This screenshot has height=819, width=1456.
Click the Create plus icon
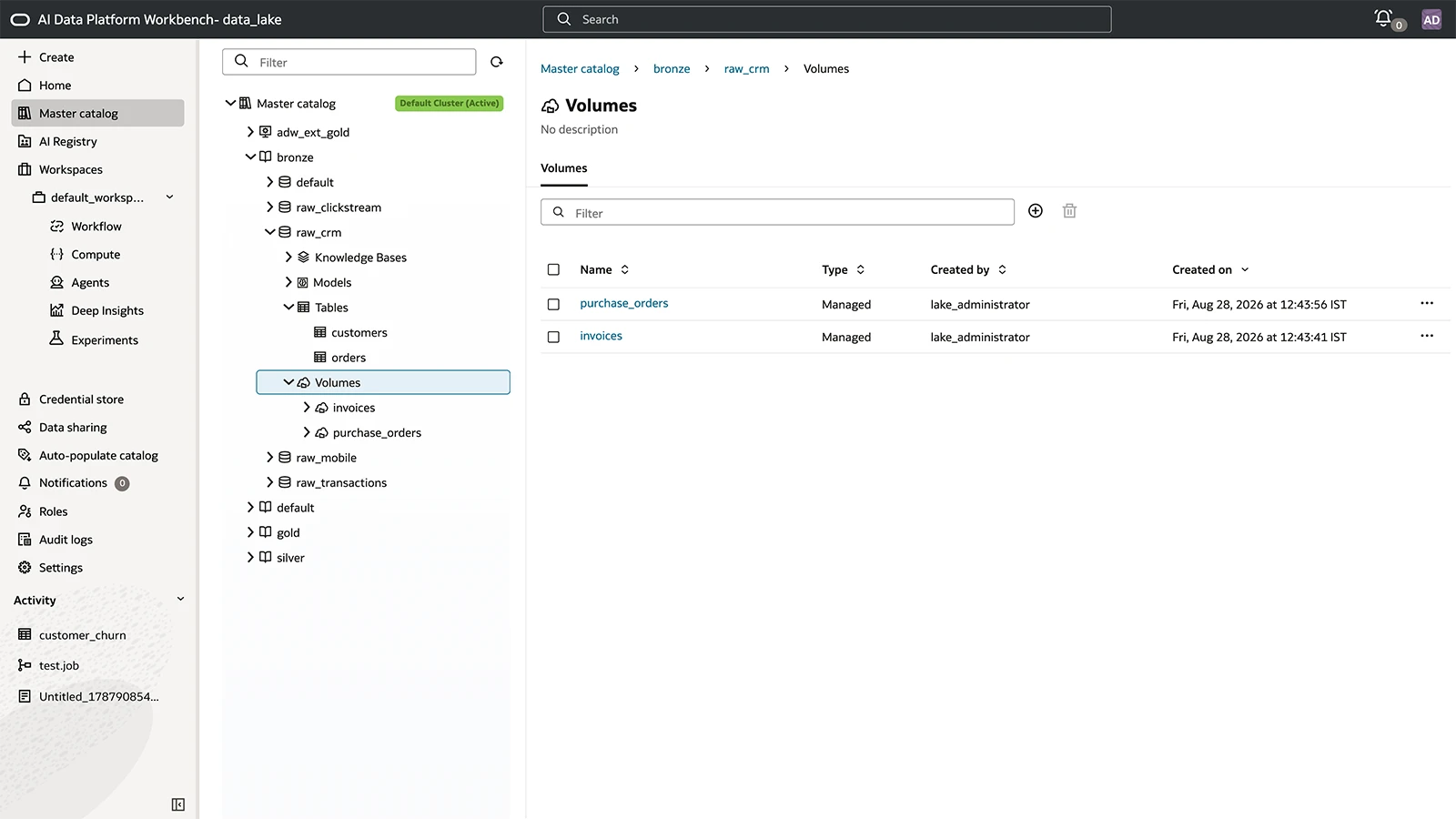pos(25,56)
